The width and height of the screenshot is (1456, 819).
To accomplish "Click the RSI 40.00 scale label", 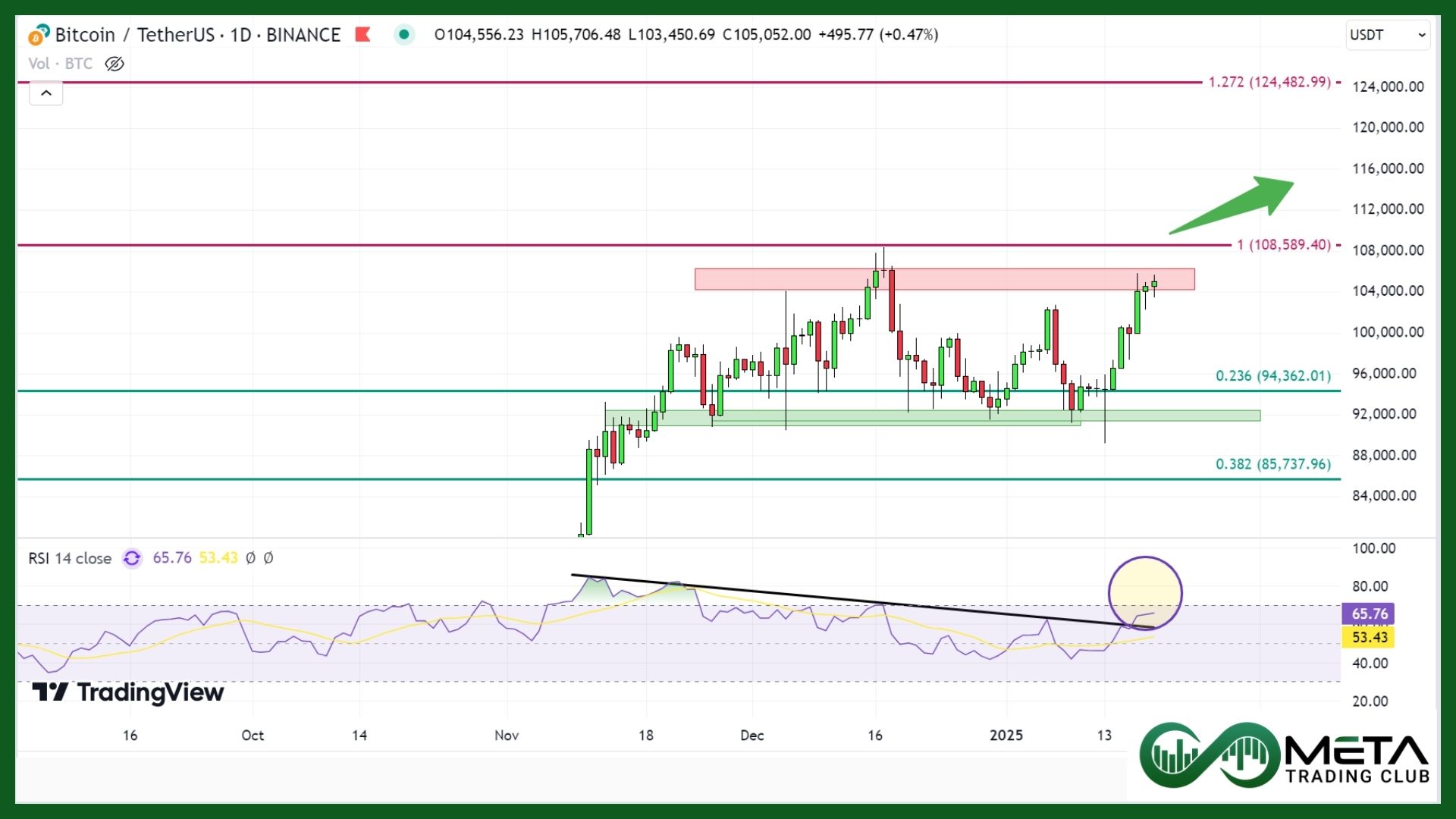I will click(x=1370, y=664).
